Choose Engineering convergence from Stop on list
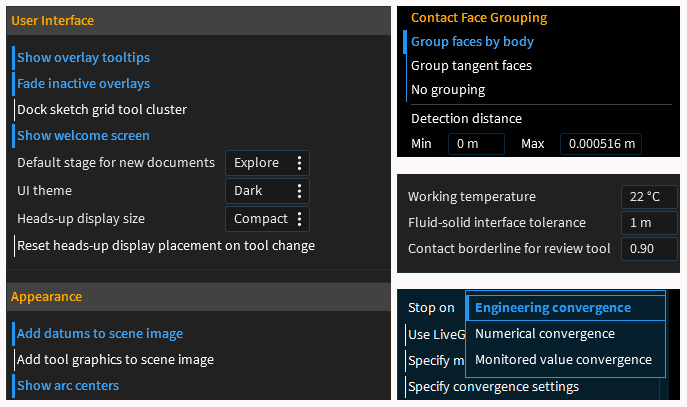The height and width of the screenshot is (407, 687). pos(565,308)
